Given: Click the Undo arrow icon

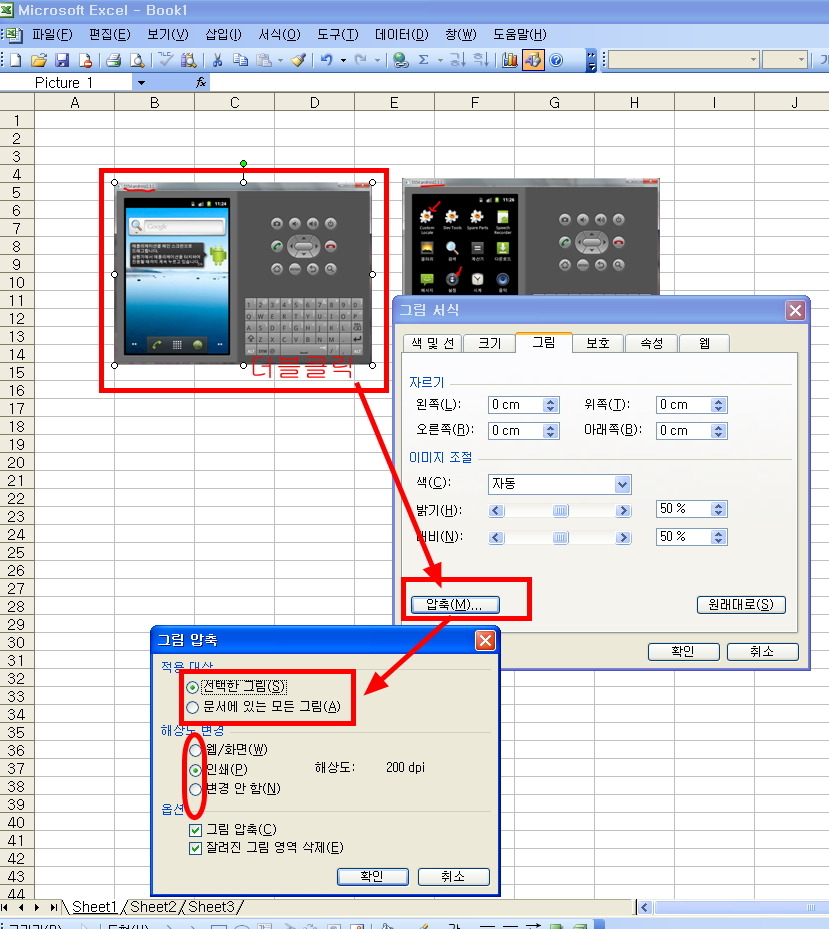Looking at the screenshot, I should (x=326, y=60).
